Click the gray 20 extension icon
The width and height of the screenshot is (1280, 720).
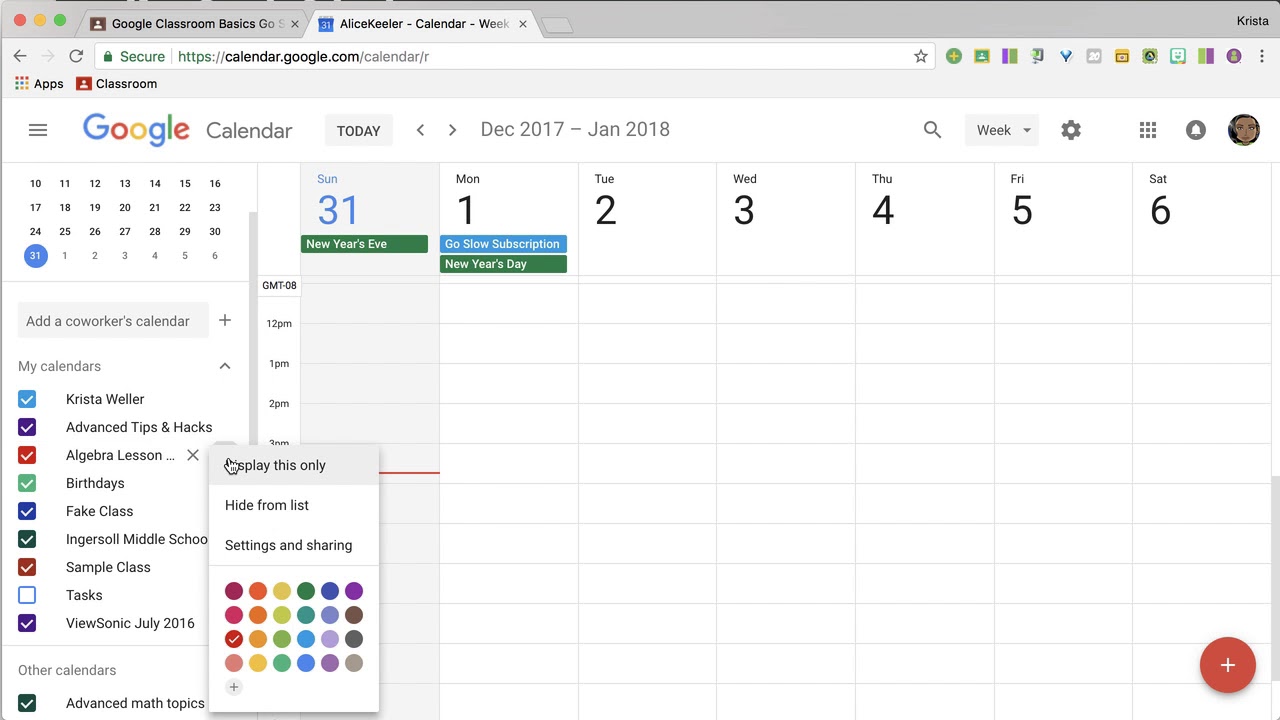click(1094, 57)
